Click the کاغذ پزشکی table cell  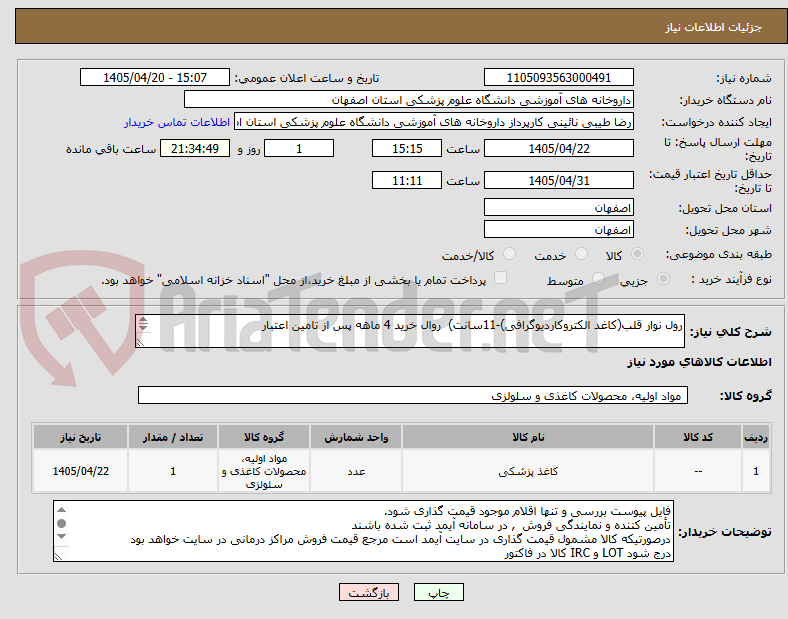528,471
